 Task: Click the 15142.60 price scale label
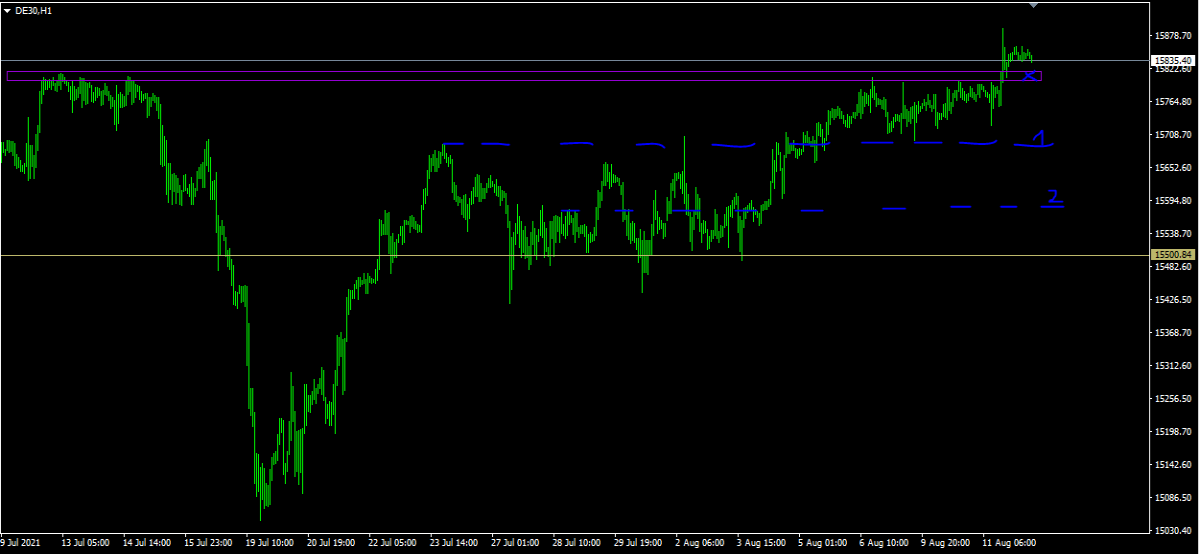tap(1172, 465)
